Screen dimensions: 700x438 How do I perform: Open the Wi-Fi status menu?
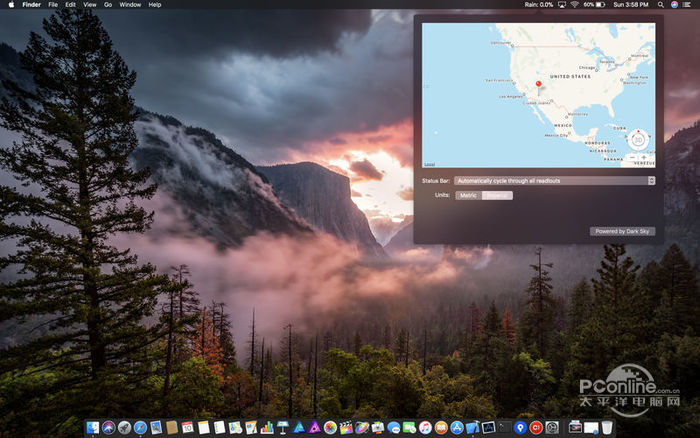click(574, 5)
